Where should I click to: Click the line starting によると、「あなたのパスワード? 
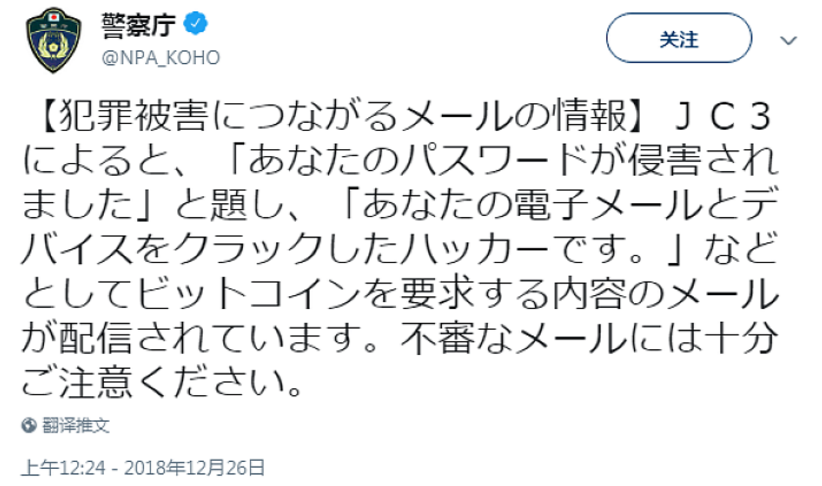(400, 159)
